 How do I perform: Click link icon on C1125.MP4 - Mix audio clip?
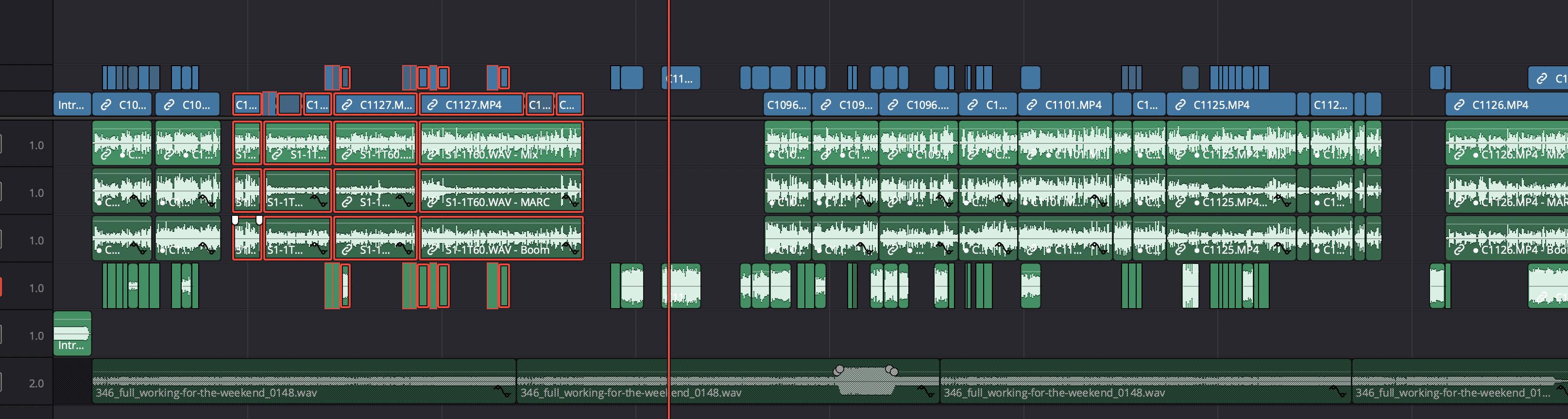(x=1180, y=155)
